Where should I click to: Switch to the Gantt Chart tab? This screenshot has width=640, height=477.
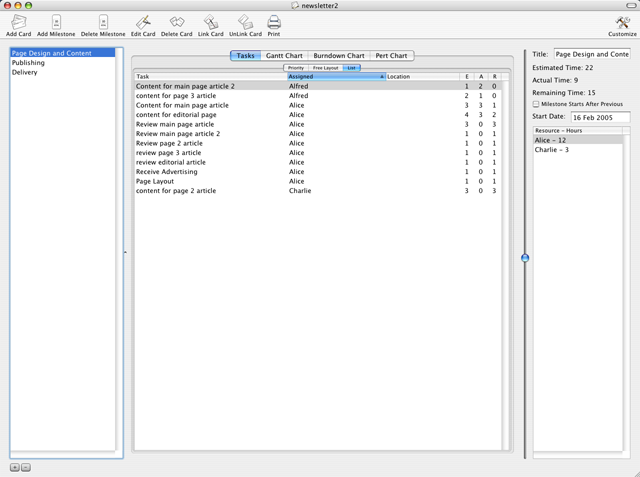tap(284, 56)
